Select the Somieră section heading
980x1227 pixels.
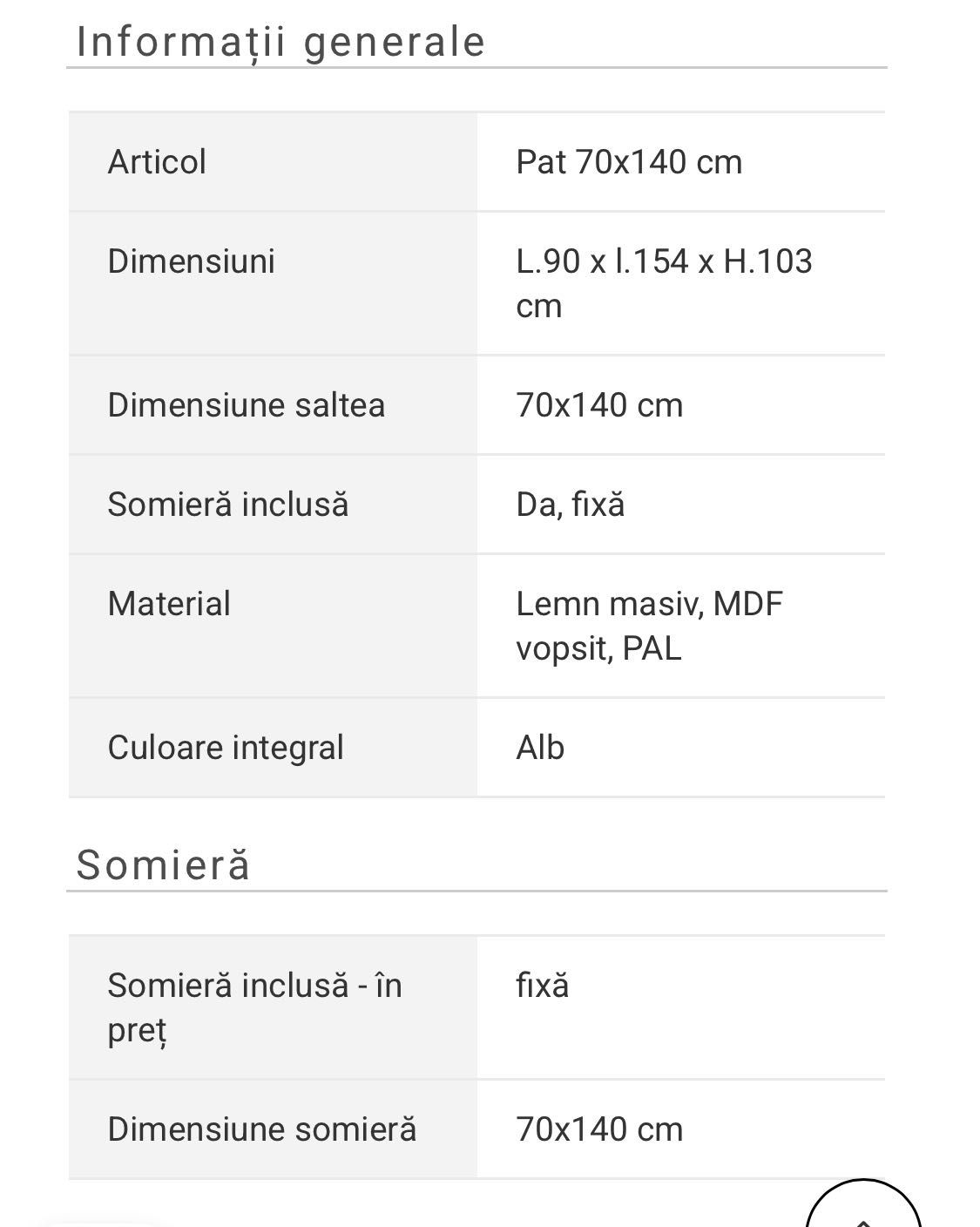click(x=163, y=864)
